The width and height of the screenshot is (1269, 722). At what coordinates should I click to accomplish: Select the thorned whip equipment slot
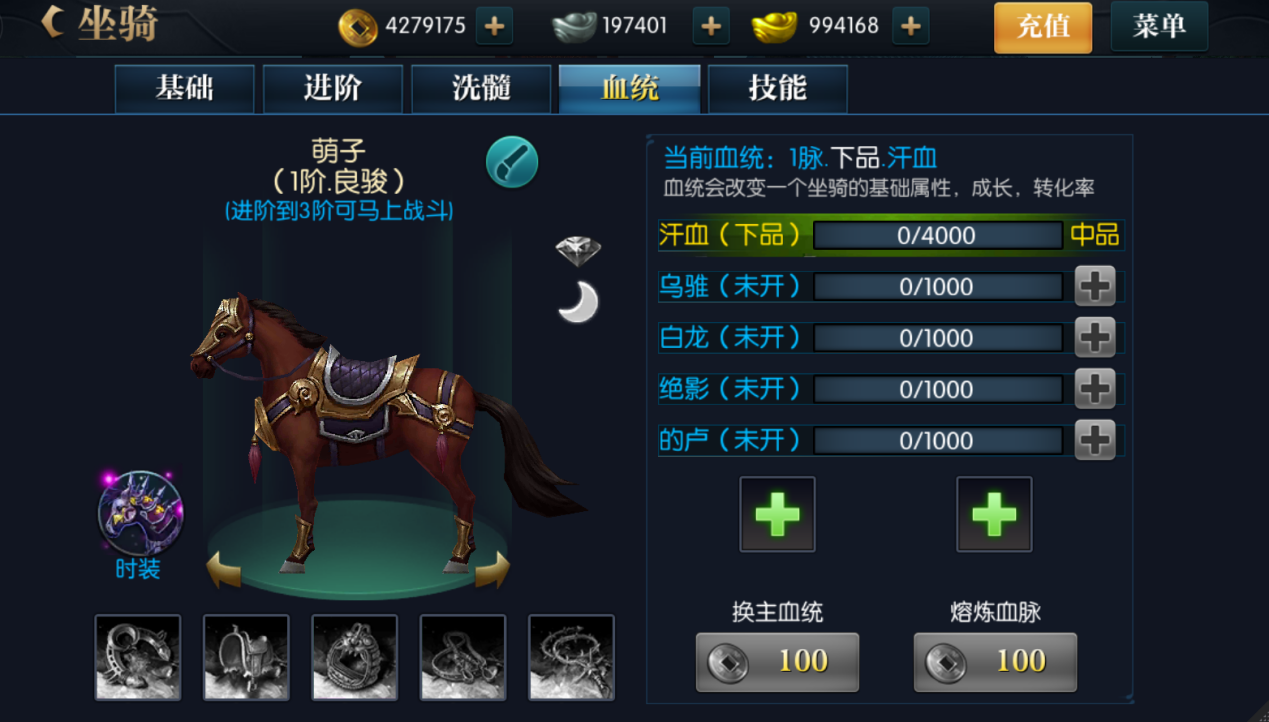571,657
